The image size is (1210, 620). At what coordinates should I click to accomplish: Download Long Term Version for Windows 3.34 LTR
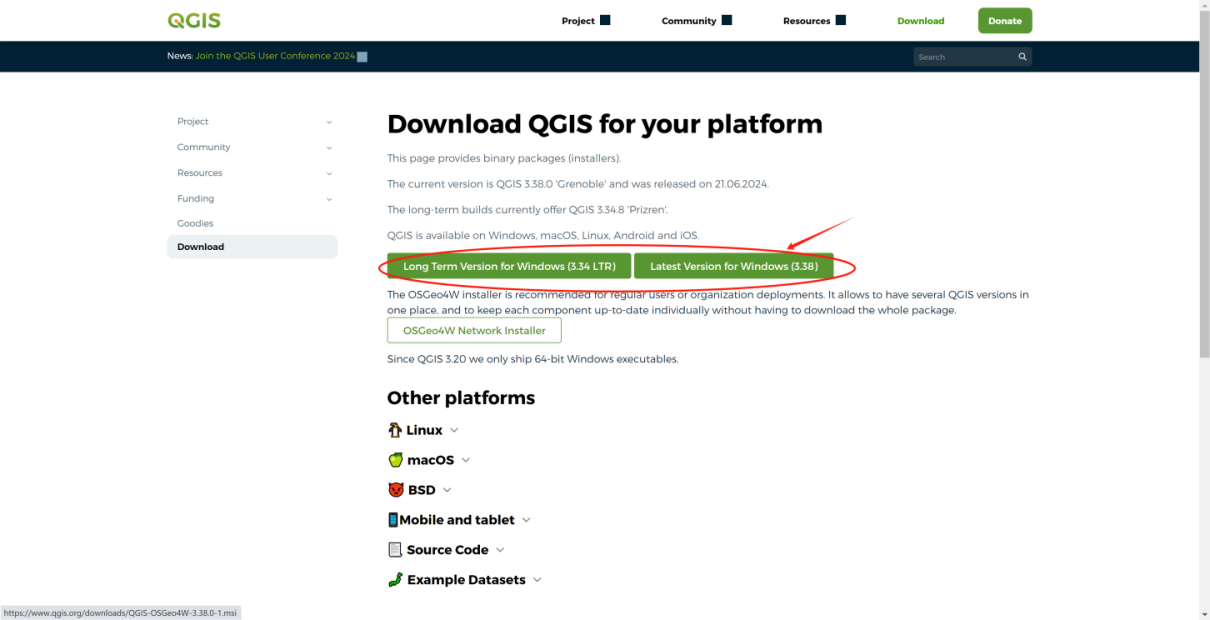[509, 266]
